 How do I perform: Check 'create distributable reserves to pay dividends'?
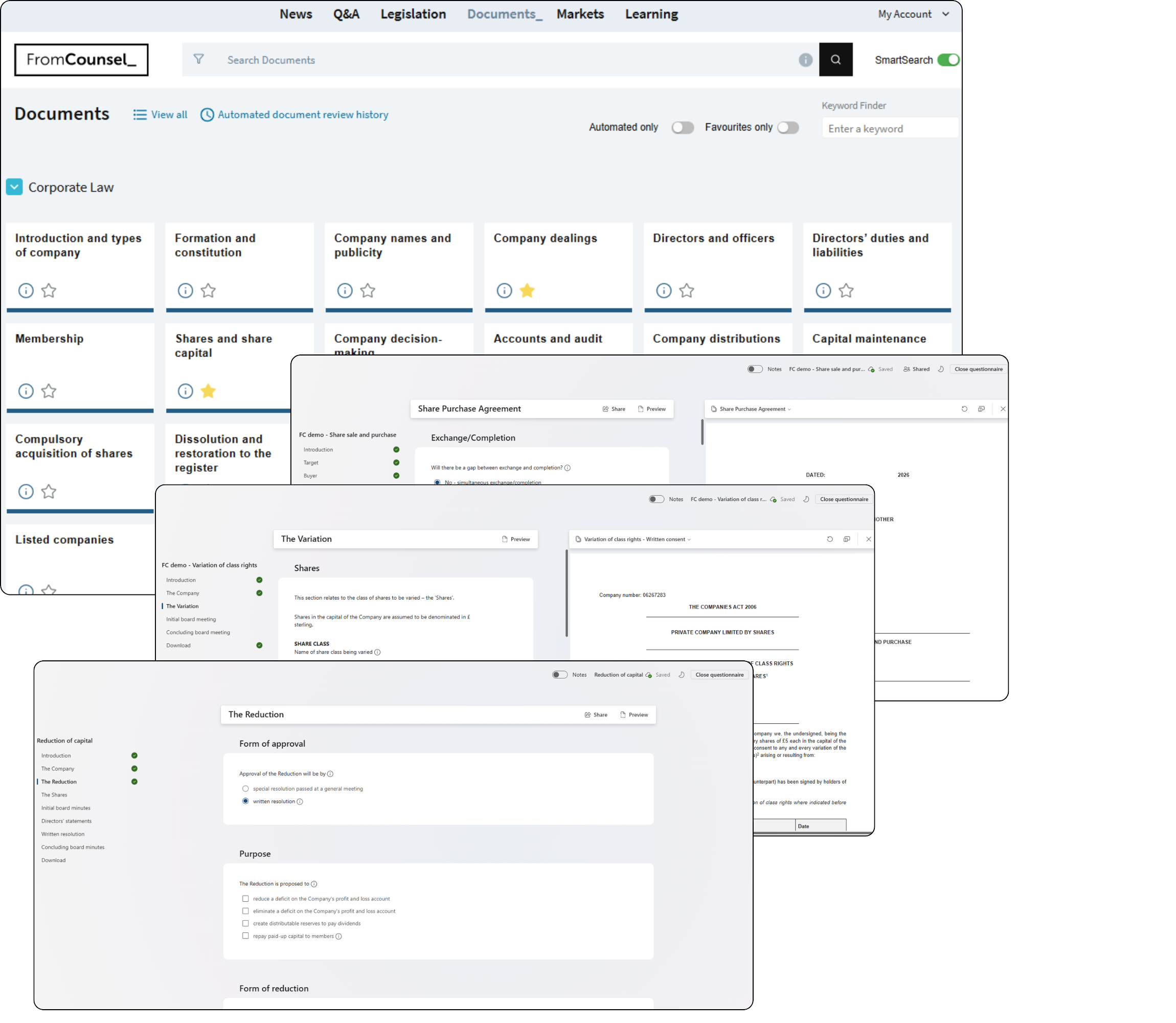pyautogui.click(x=245, y=923)
